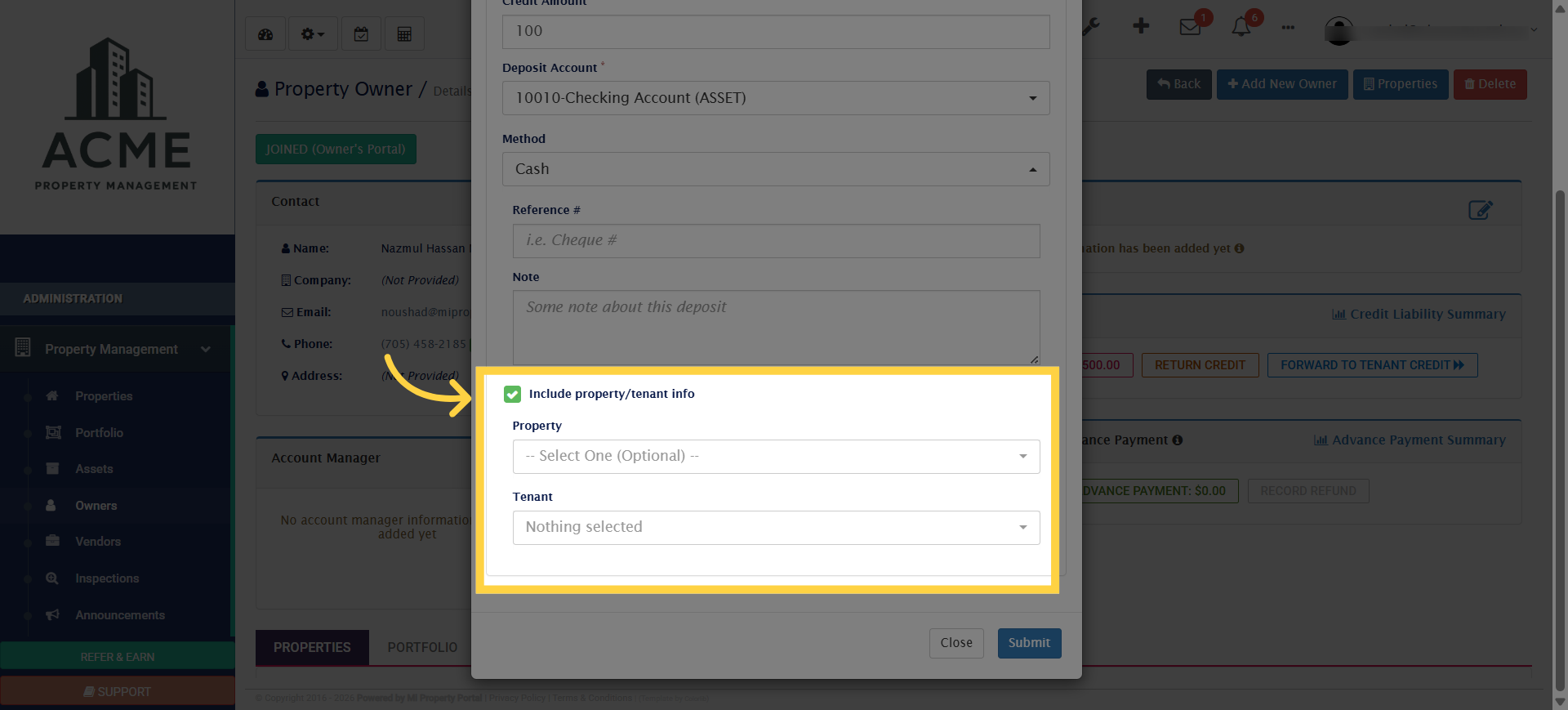The height and width of the screenshot is (710, 1568).
Task: Click the Reference # input field
Action: coord(776,241)
